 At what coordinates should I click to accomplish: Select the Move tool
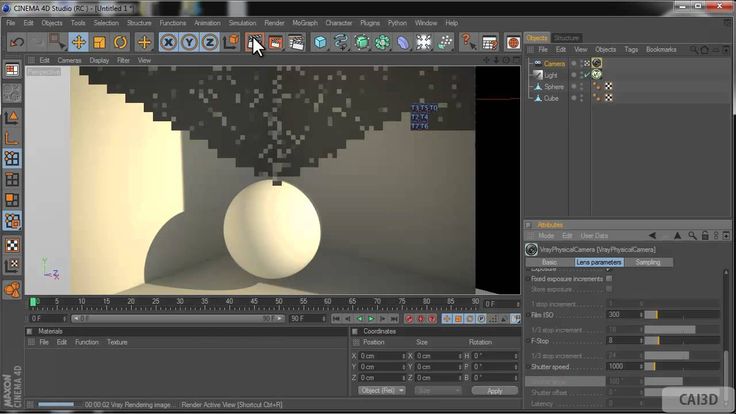tap(79, 42)
